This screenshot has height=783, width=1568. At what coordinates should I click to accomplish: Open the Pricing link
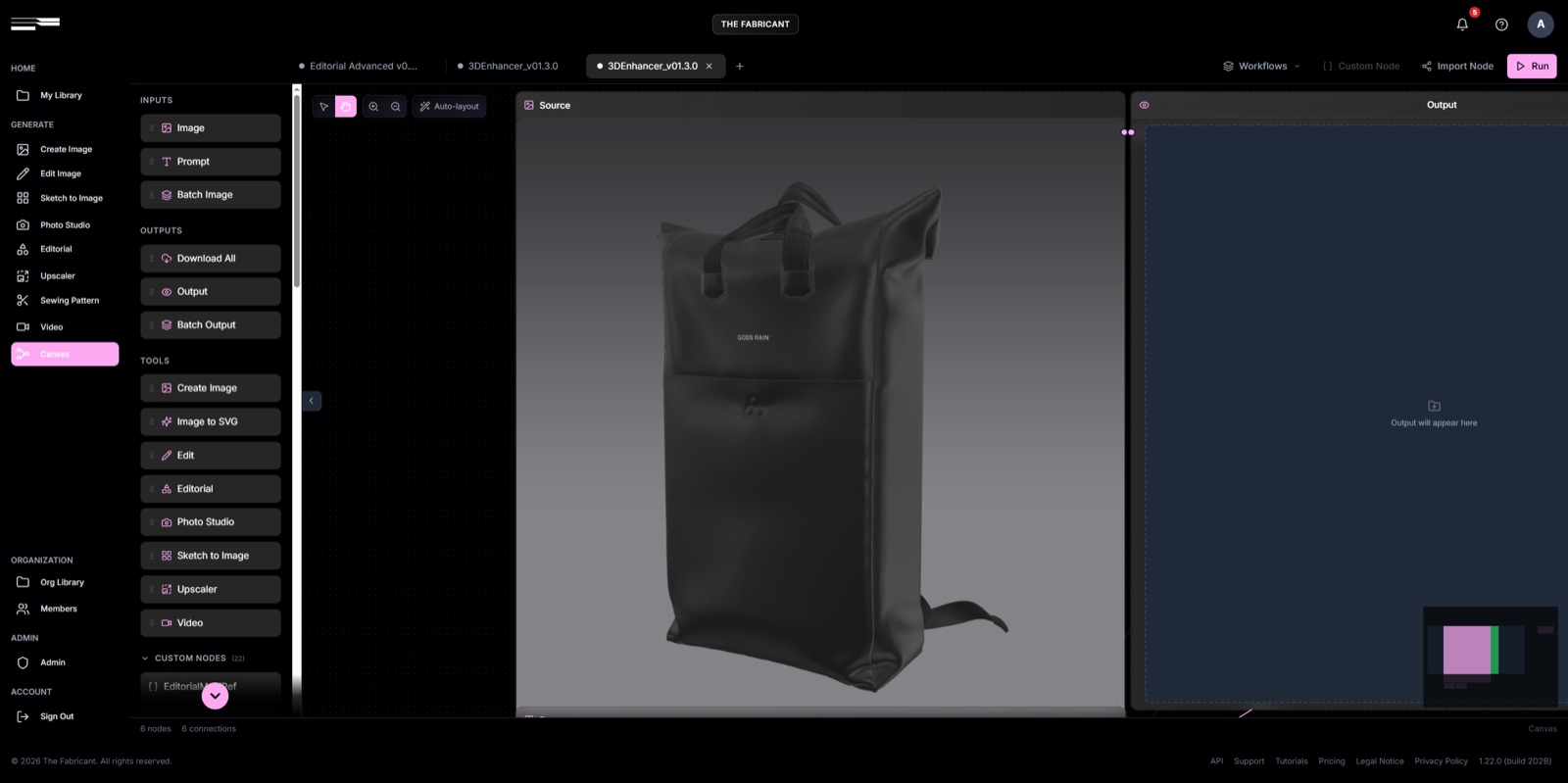click(x=1332, y=761)
